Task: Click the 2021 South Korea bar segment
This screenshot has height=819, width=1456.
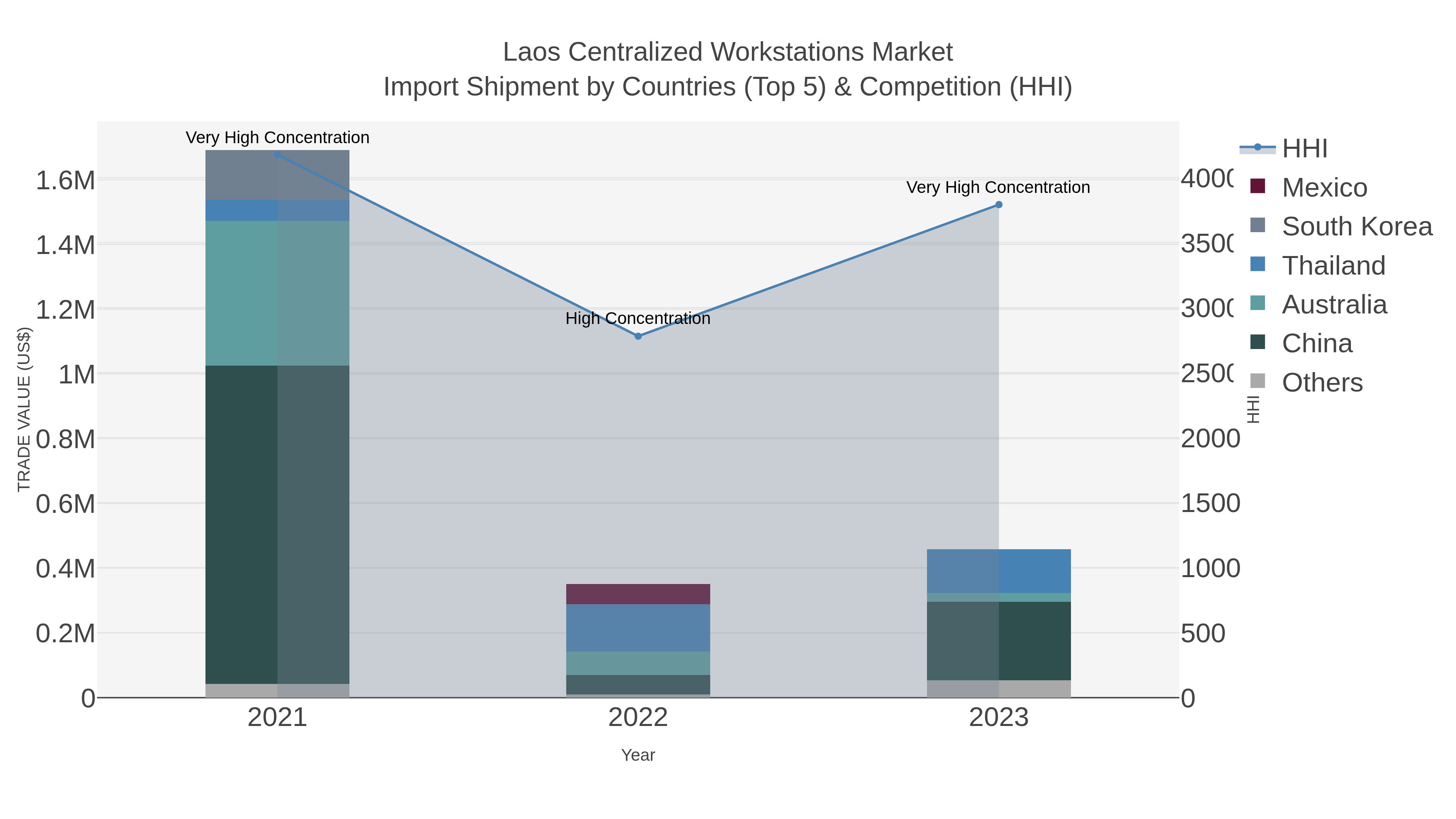Action: (x=277, y=175)
